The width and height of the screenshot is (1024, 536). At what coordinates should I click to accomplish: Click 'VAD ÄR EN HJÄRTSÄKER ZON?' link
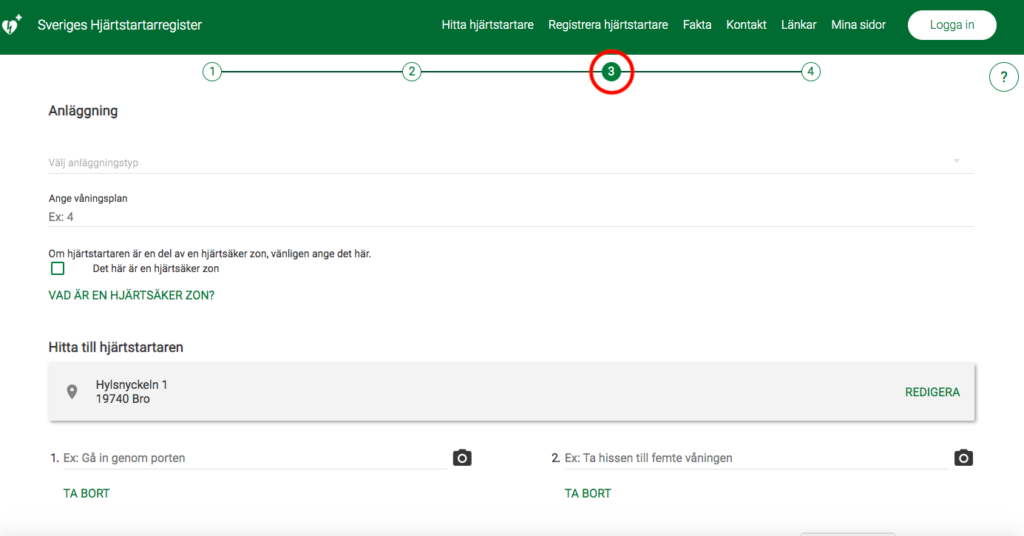point(131,296)
